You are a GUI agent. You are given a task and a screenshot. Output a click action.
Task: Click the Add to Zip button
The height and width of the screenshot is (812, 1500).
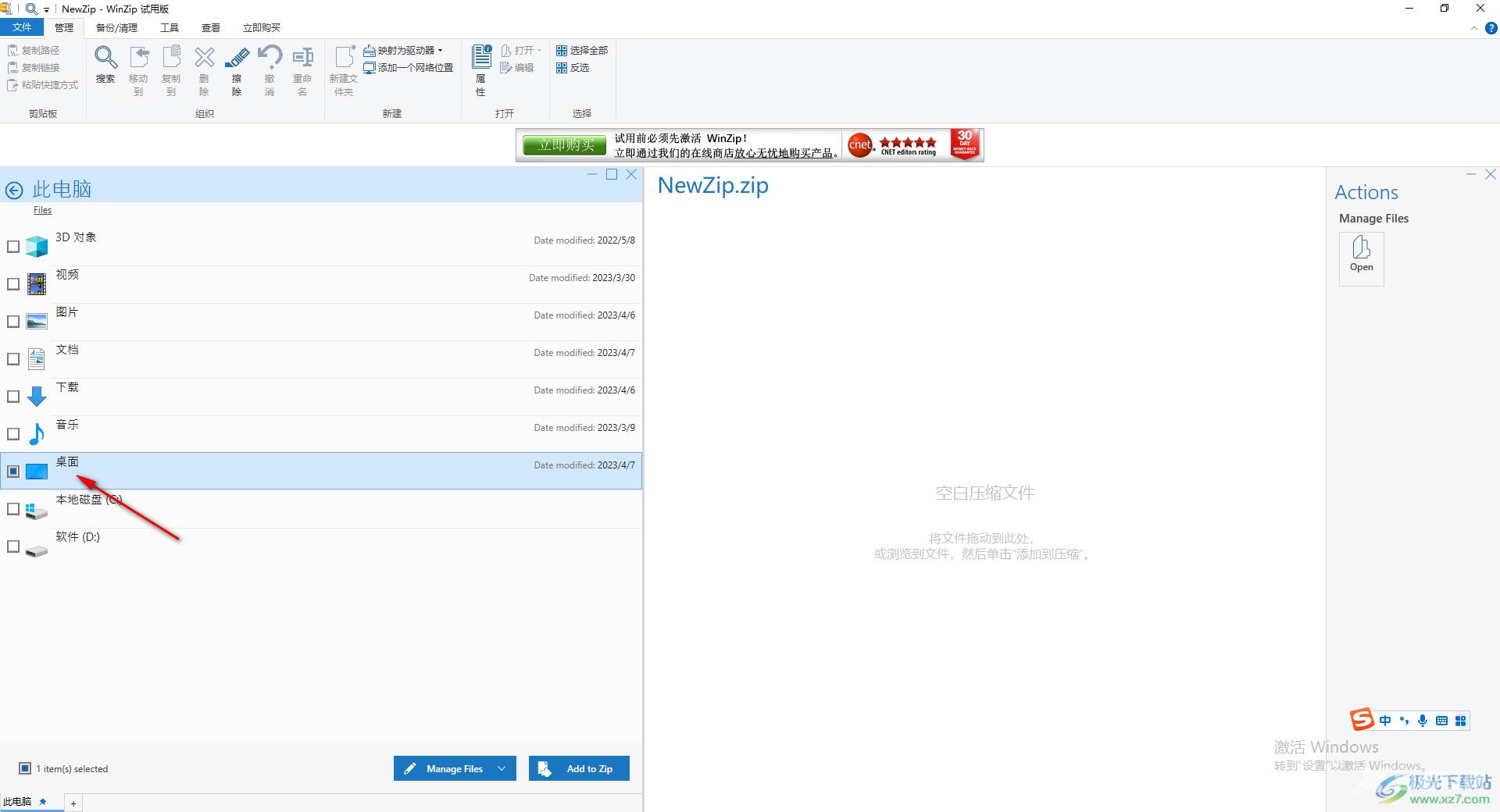(x=579, y=768)
